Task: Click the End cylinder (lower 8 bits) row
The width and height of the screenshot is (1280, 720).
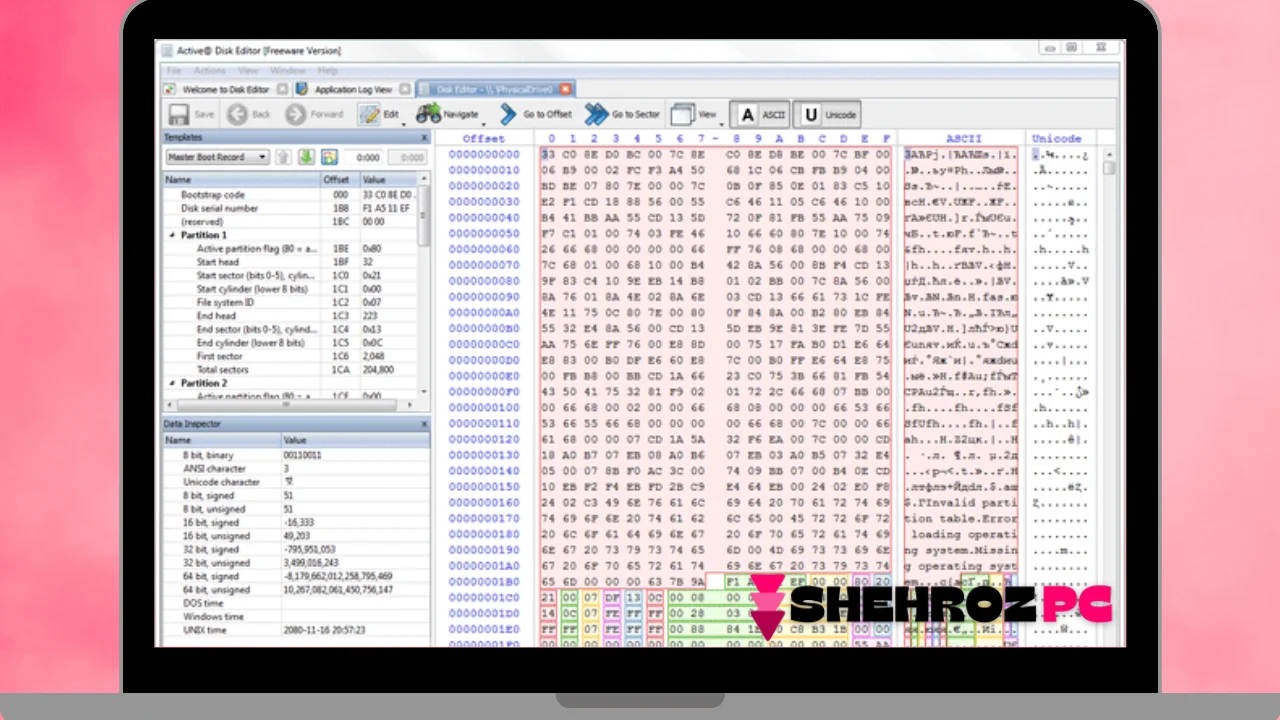Action: click(x=291, y=343)
